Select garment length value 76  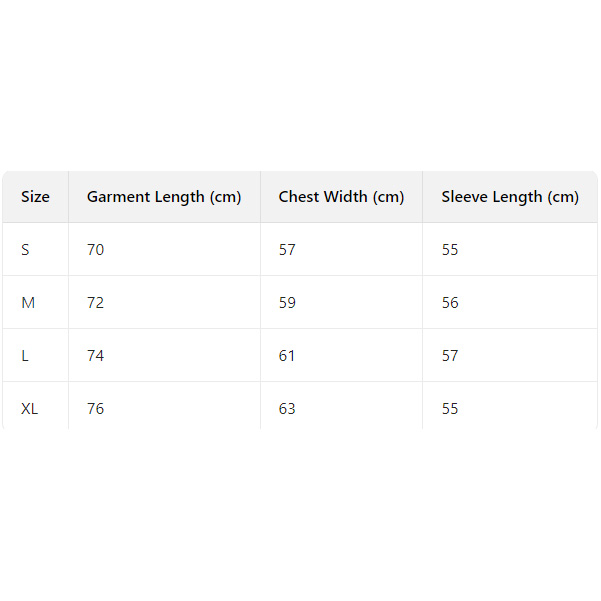click(x=96, y=409)
